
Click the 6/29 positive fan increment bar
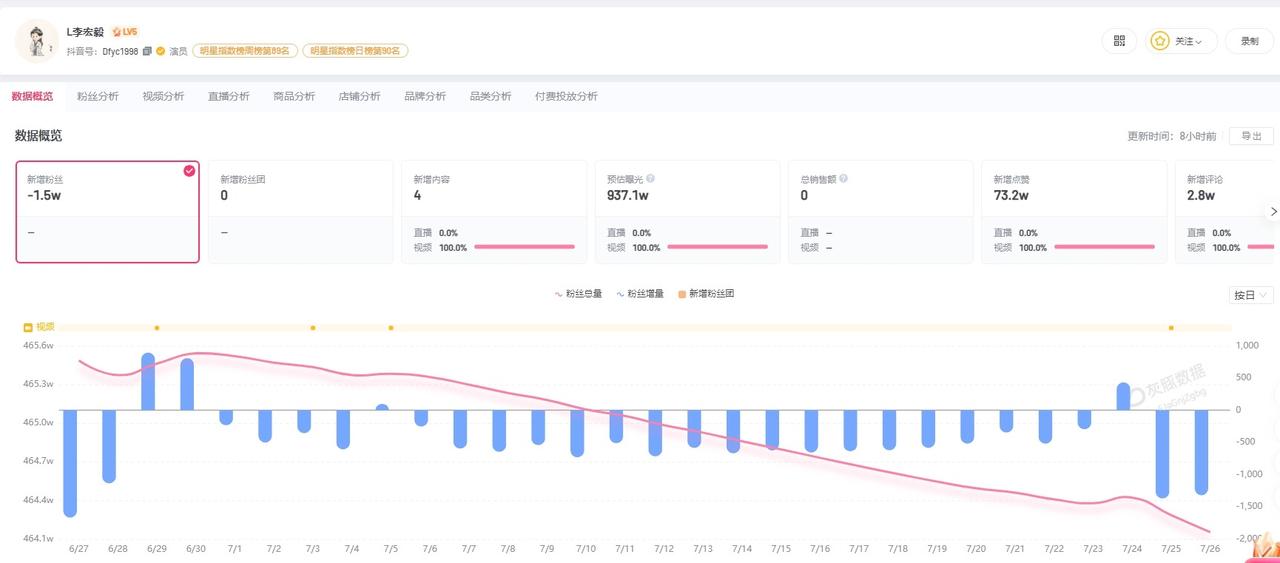tap(148, 381)
